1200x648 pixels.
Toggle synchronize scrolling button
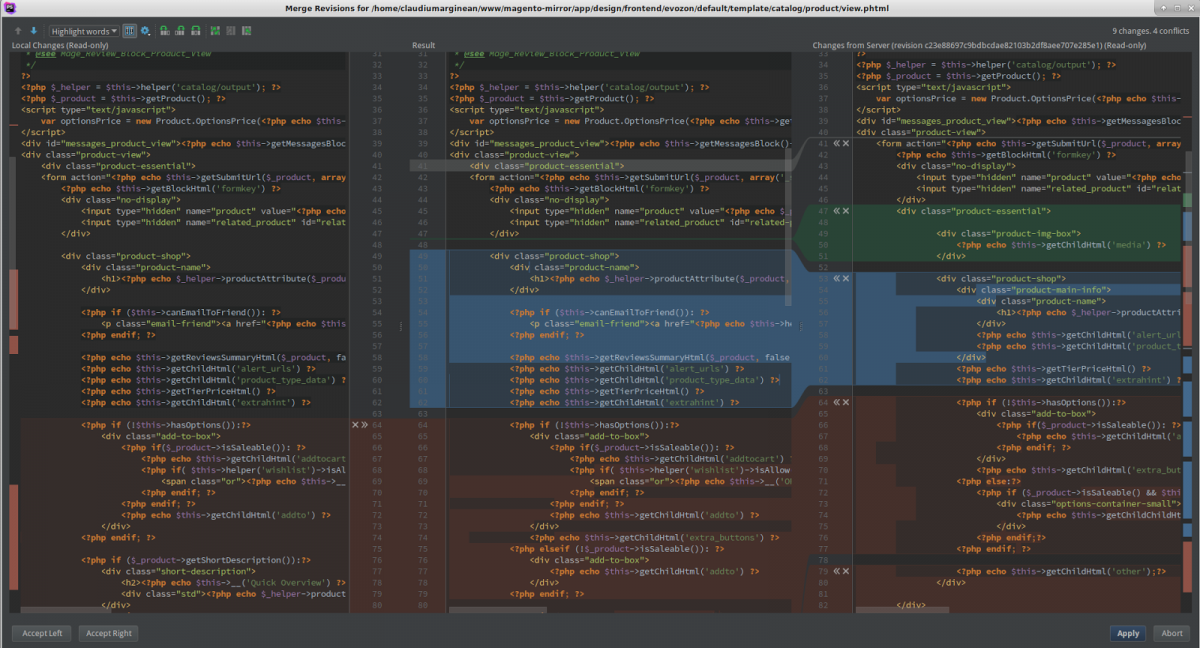pos(130,31)
